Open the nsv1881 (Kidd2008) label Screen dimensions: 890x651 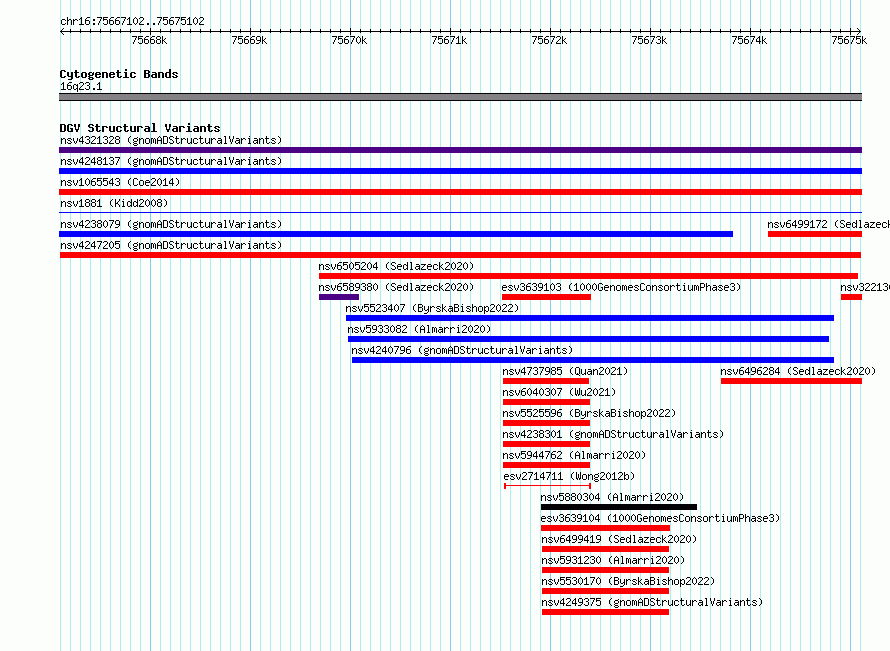114,203
